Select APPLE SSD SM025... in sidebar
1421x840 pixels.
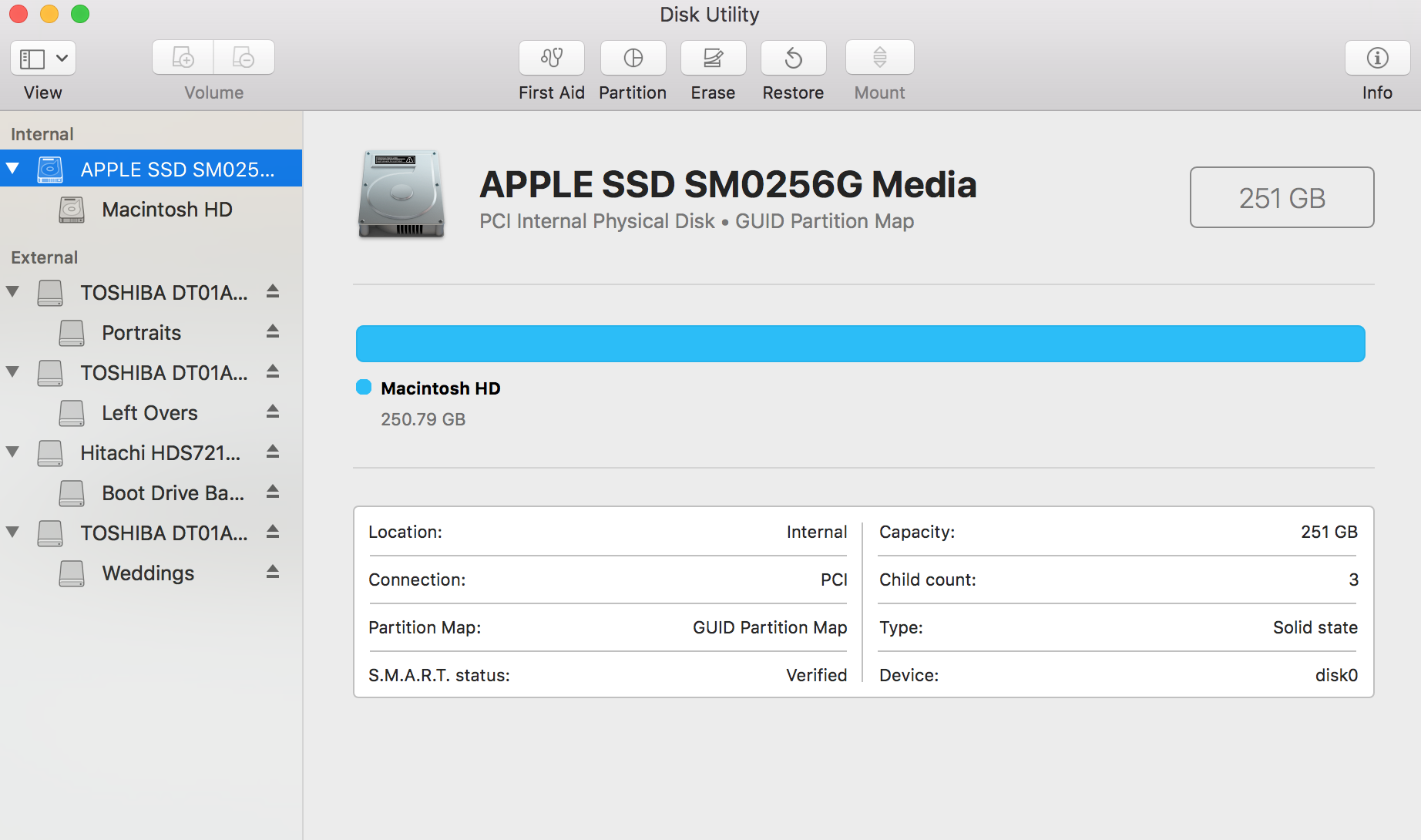[151, 169]
